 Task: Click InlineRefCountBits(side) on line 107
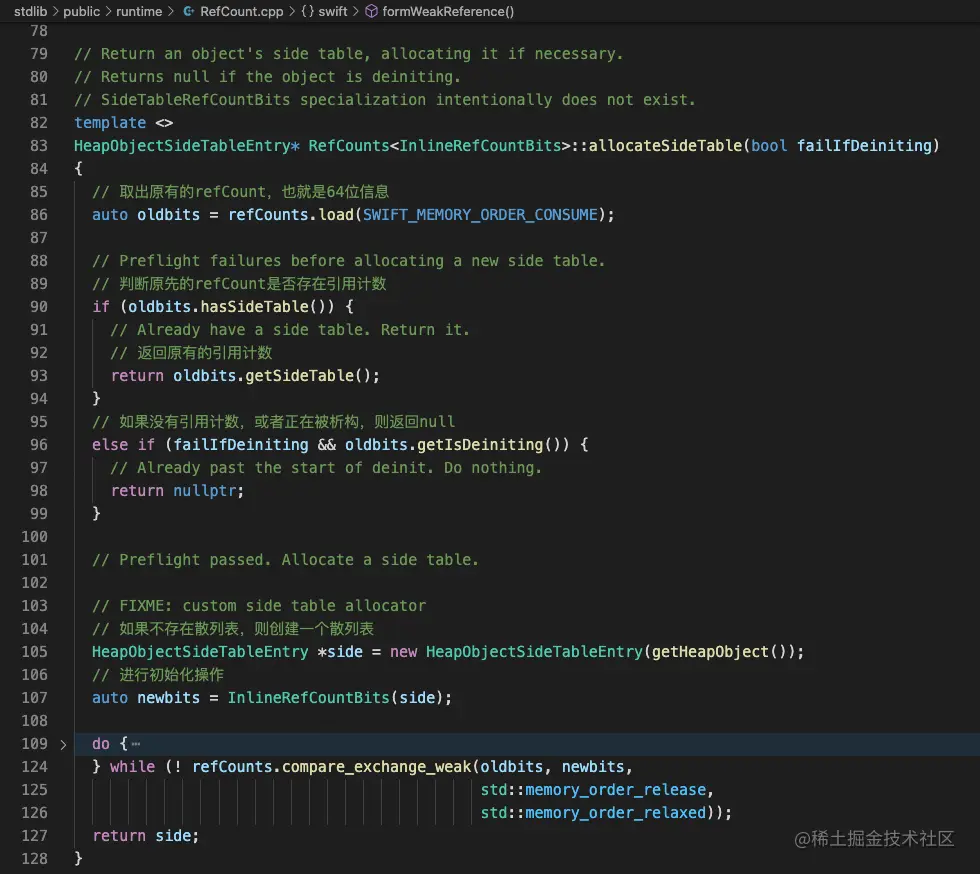(x=335, y=698)
